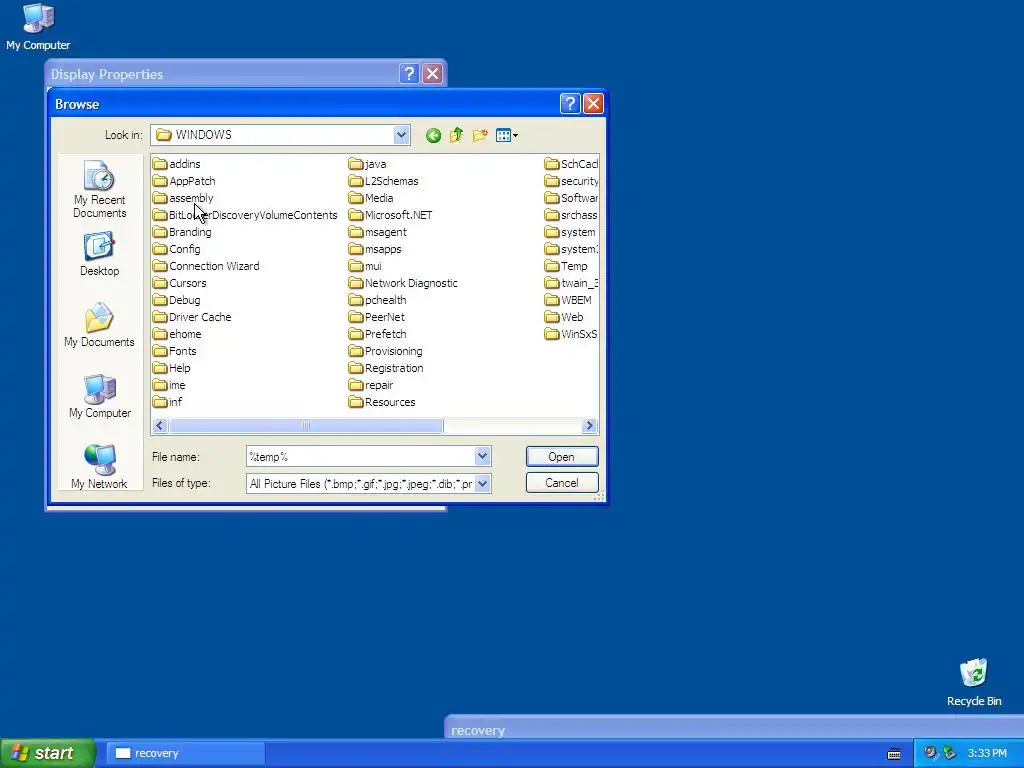Open the File name history dropdown
The height and width of the screenshot is (768, 1024).
tap(482, 456)
